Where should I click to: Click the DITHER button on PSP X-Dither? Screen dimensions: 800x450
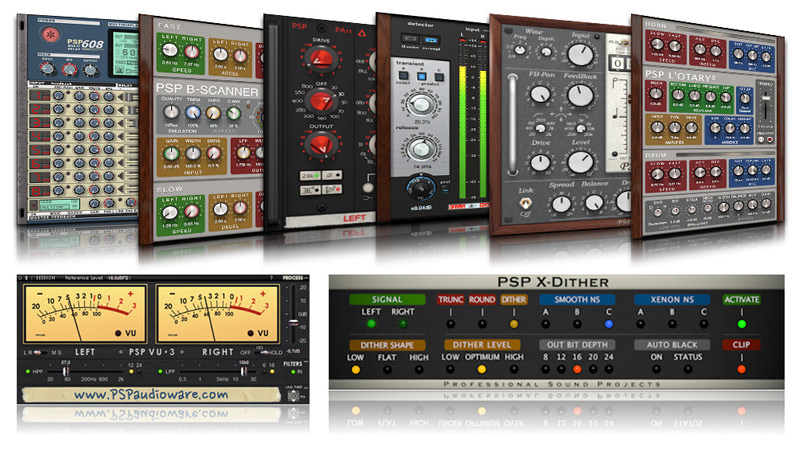(514, 299)
